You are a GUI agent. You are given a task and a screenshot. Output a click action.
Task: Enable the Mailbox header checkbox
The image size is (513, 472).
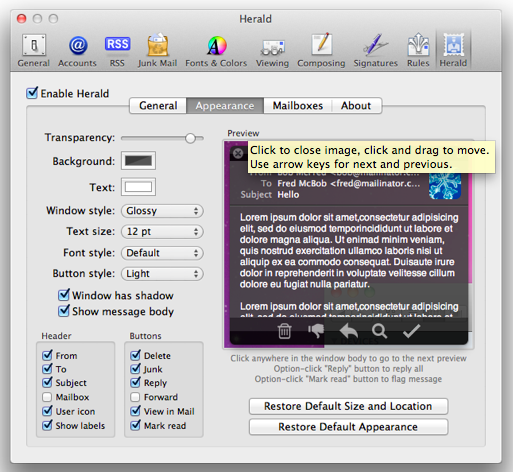tap(47, 397)
